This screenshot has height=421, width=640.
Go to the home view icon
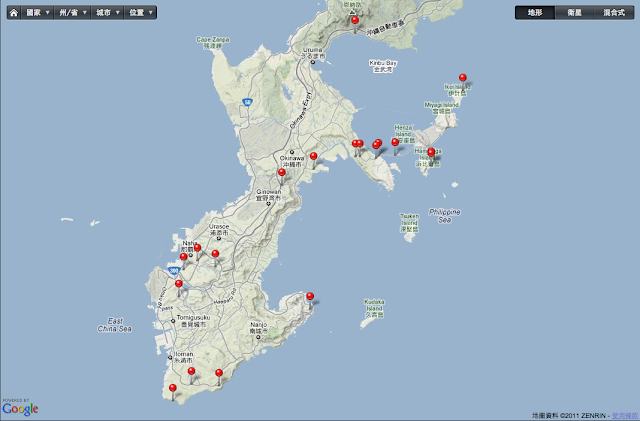[13, 13]
